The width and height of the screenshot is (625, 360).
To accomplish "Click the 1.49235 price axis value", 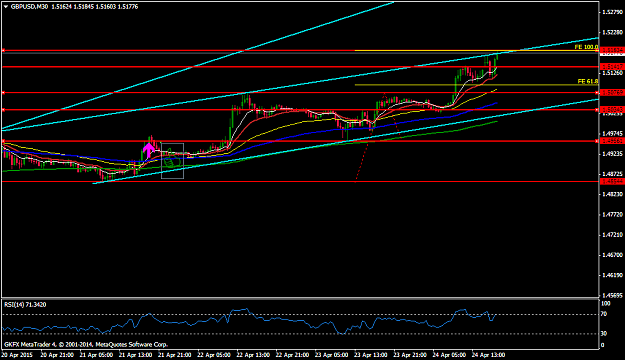I will click(613, 153).
